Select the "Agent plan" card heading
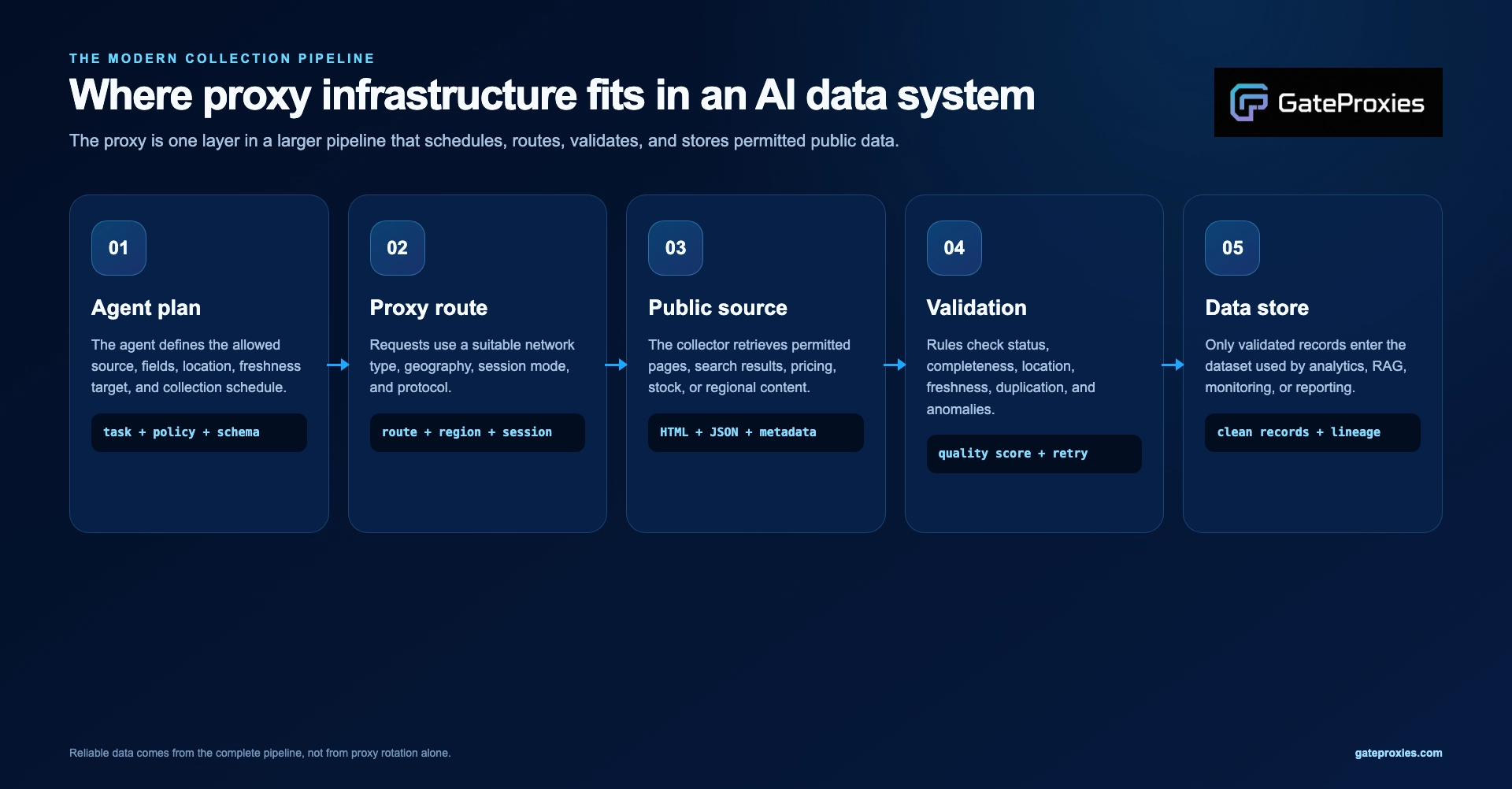The image size is (1512, 789). [x=146, y=308]
